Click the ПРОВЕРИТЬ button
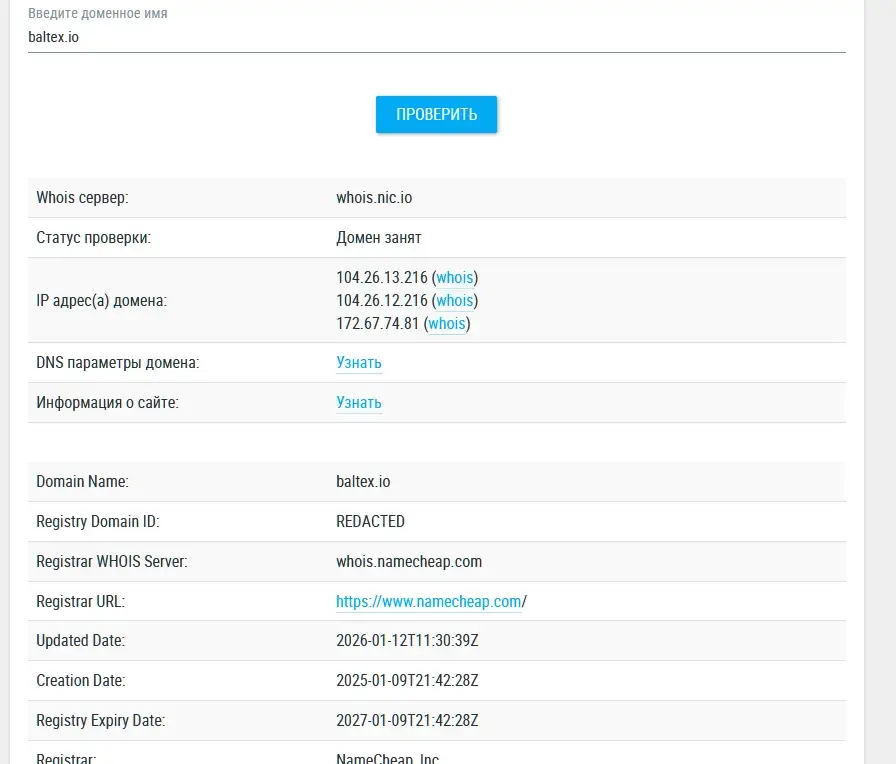The width and height of the screenshot is (896, 764). coord(437,114)
